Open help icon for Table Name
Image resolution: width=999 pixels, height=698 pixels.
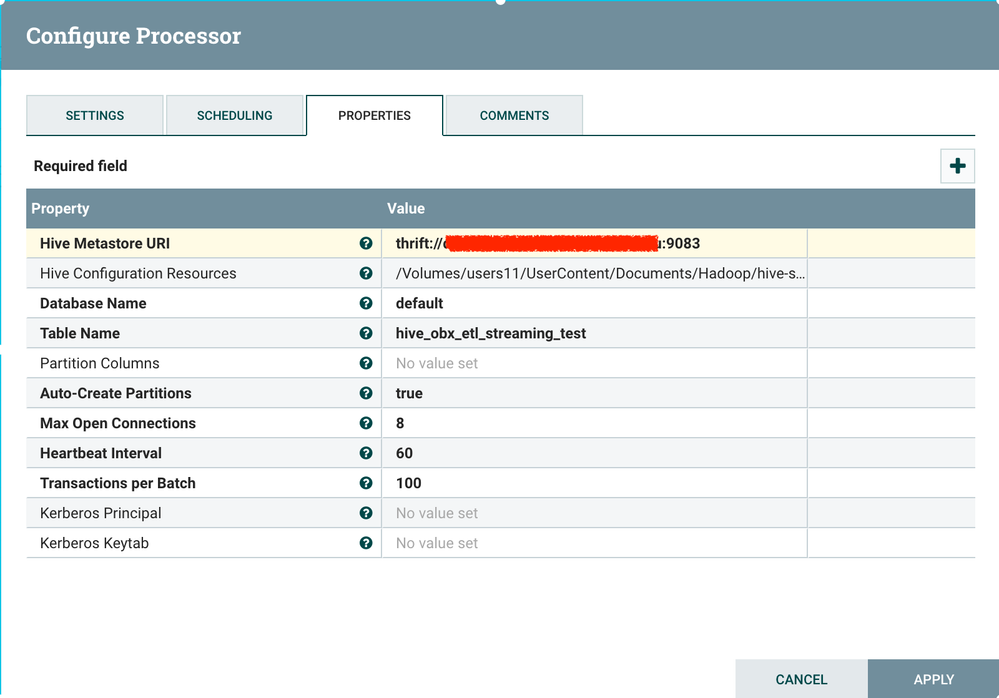pyautogui.click(x=366, y=333)
